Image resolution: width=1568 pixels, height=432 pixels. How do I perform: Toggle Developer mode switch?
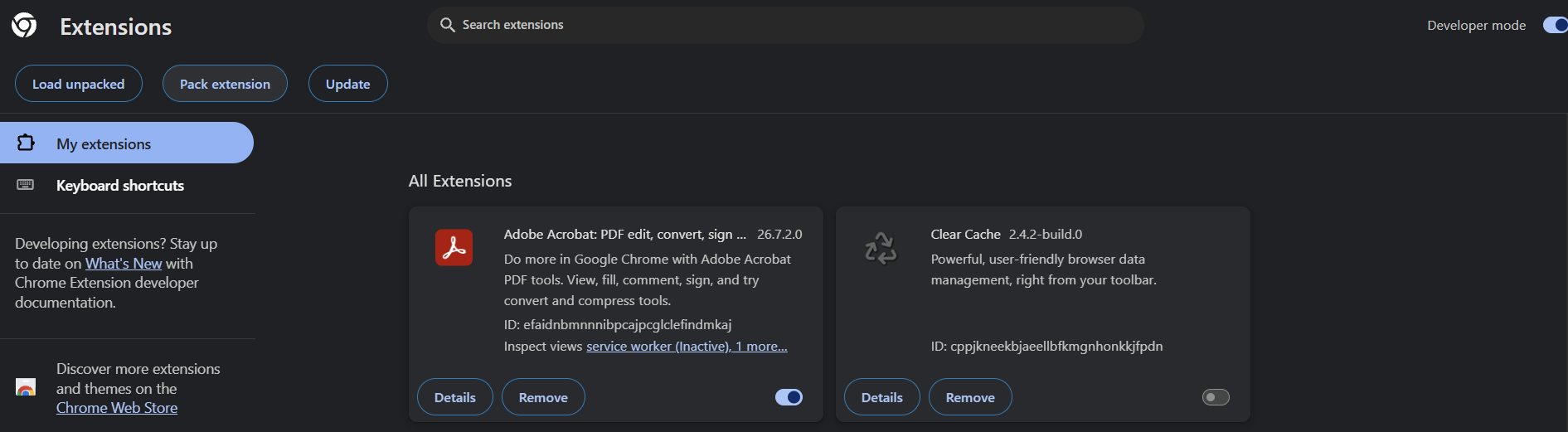pyautogui.click(x=1555, y=25)
